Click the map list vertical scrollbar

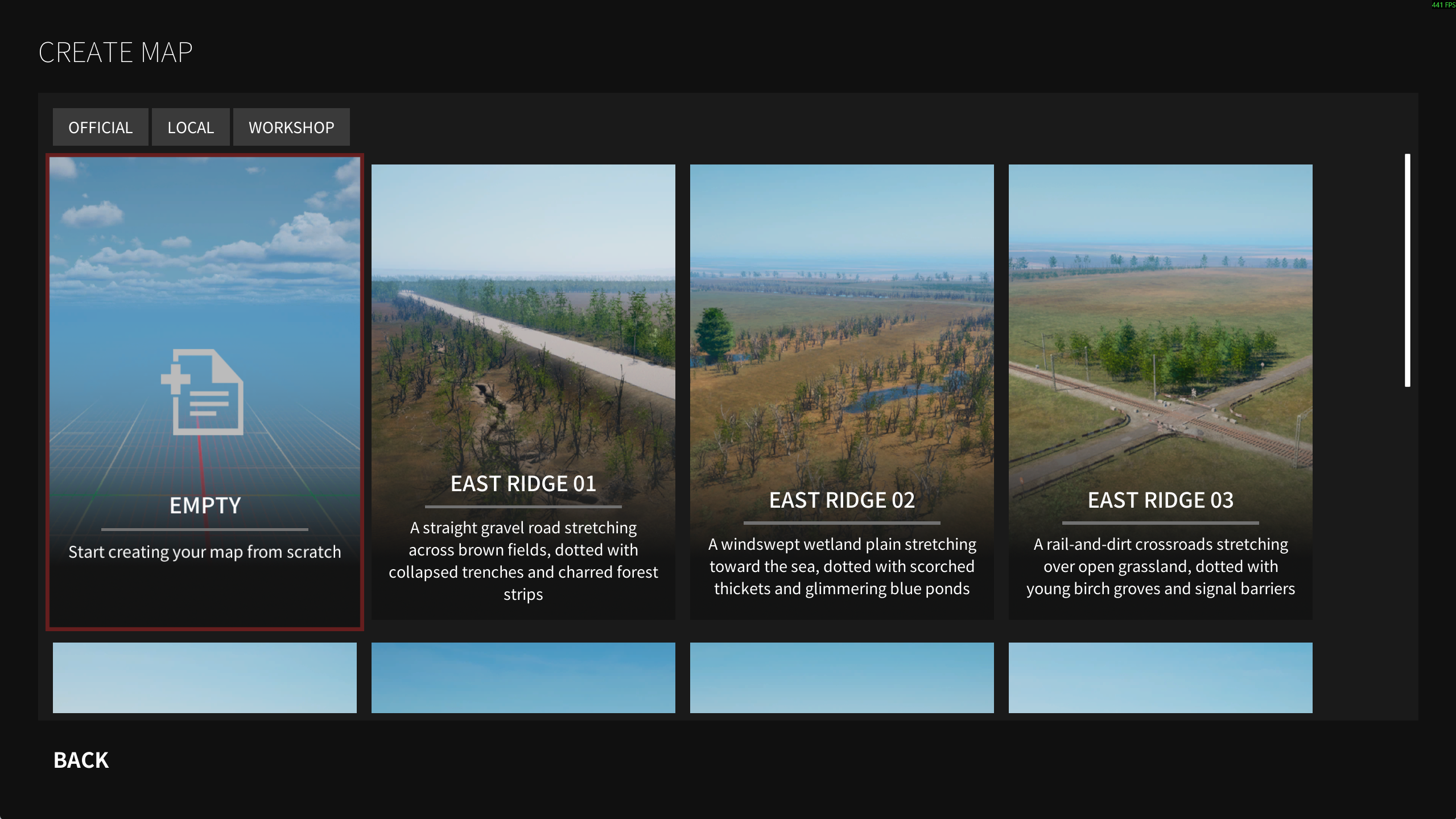[1407, 270]
